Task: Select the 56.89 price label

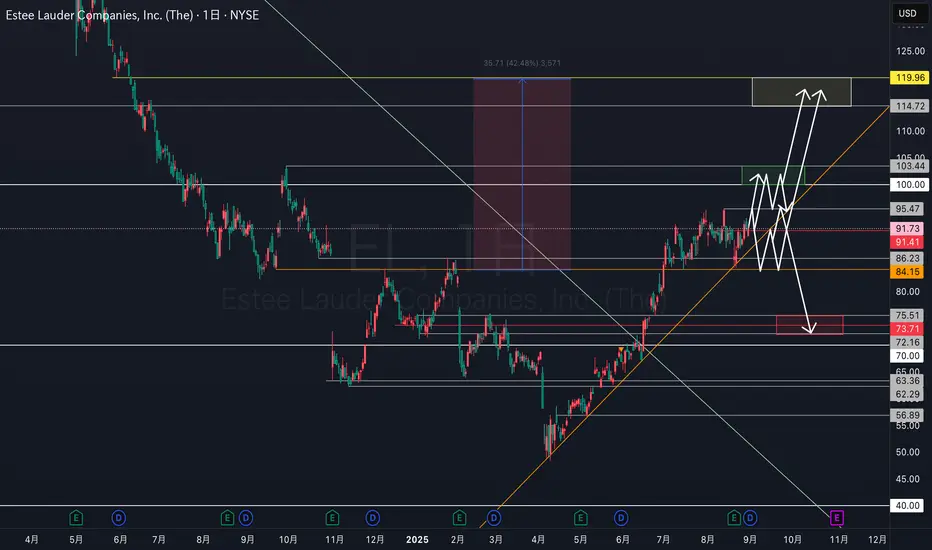Action: point(907,416)
